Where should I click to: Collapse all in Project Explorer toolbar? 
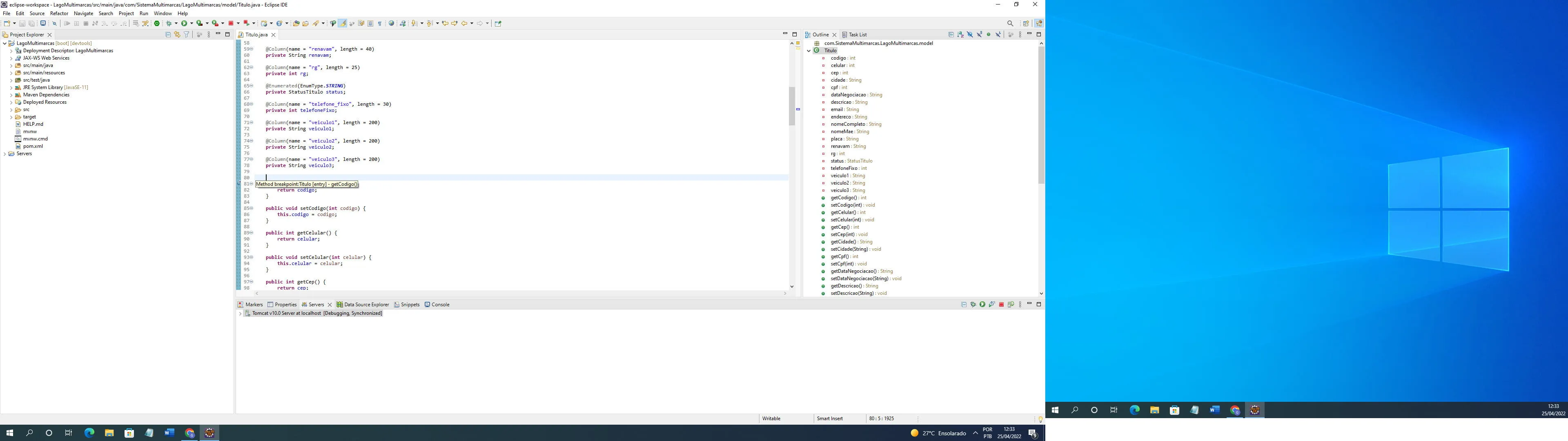coord(168,35)
